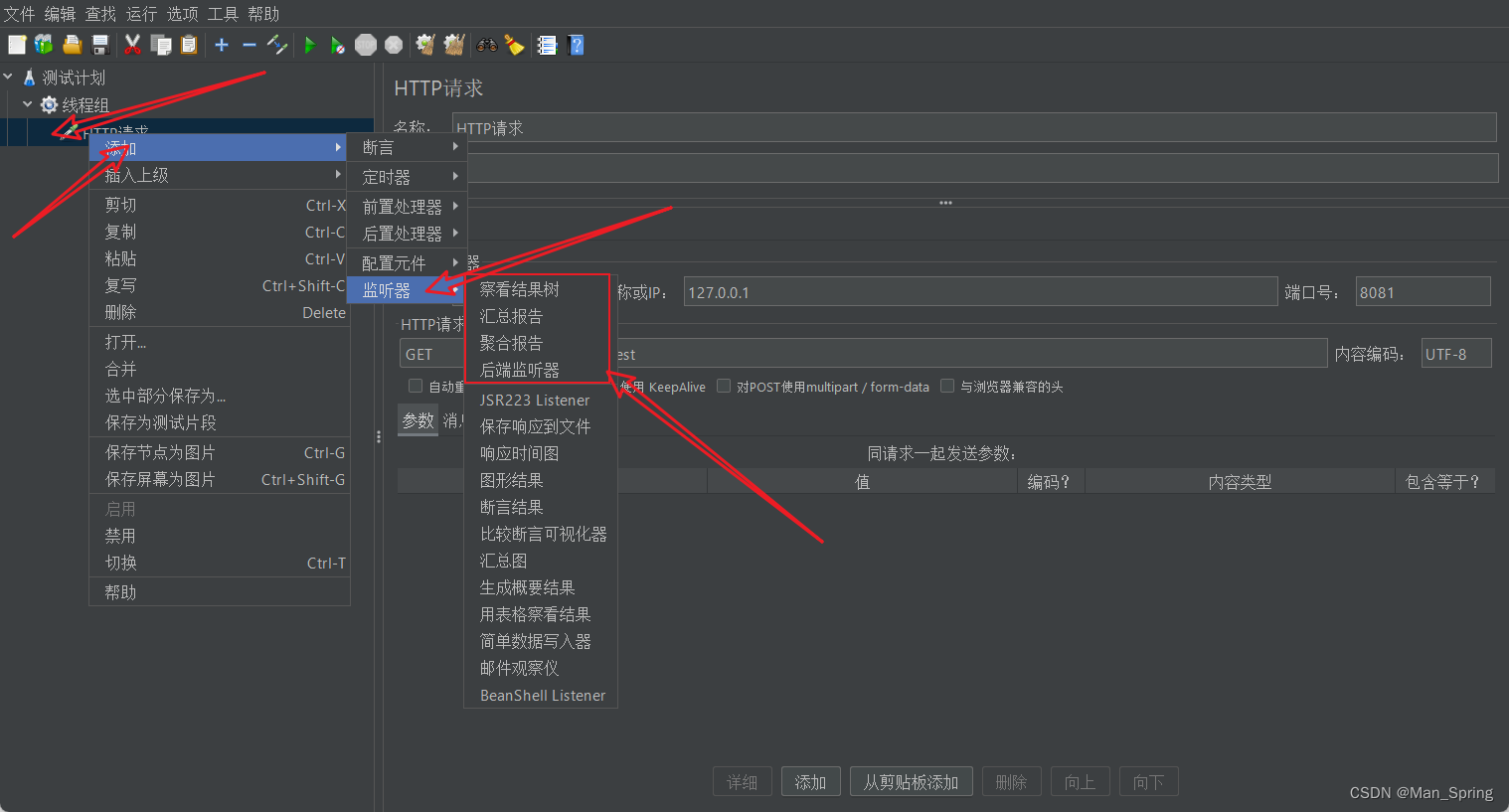The width and height of the screenshot is (1509, 812).
Task: Click 删除 in context menu
Action: tap(220, 312)
